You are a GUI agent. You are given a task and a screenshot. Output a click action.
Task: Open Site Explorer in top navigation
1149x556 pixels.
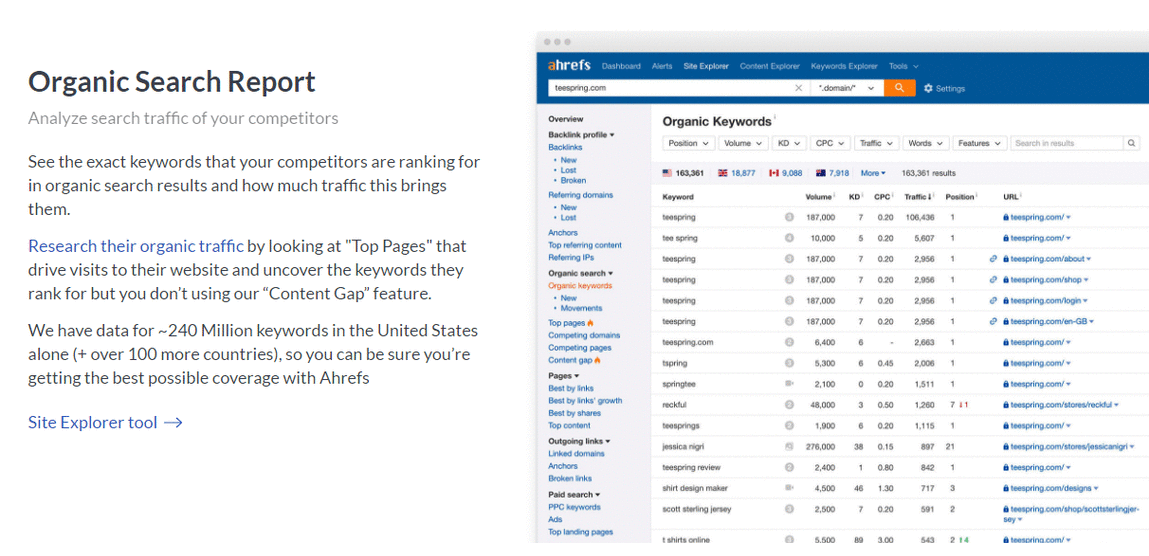pyautogui.click(x=706, y=67)
